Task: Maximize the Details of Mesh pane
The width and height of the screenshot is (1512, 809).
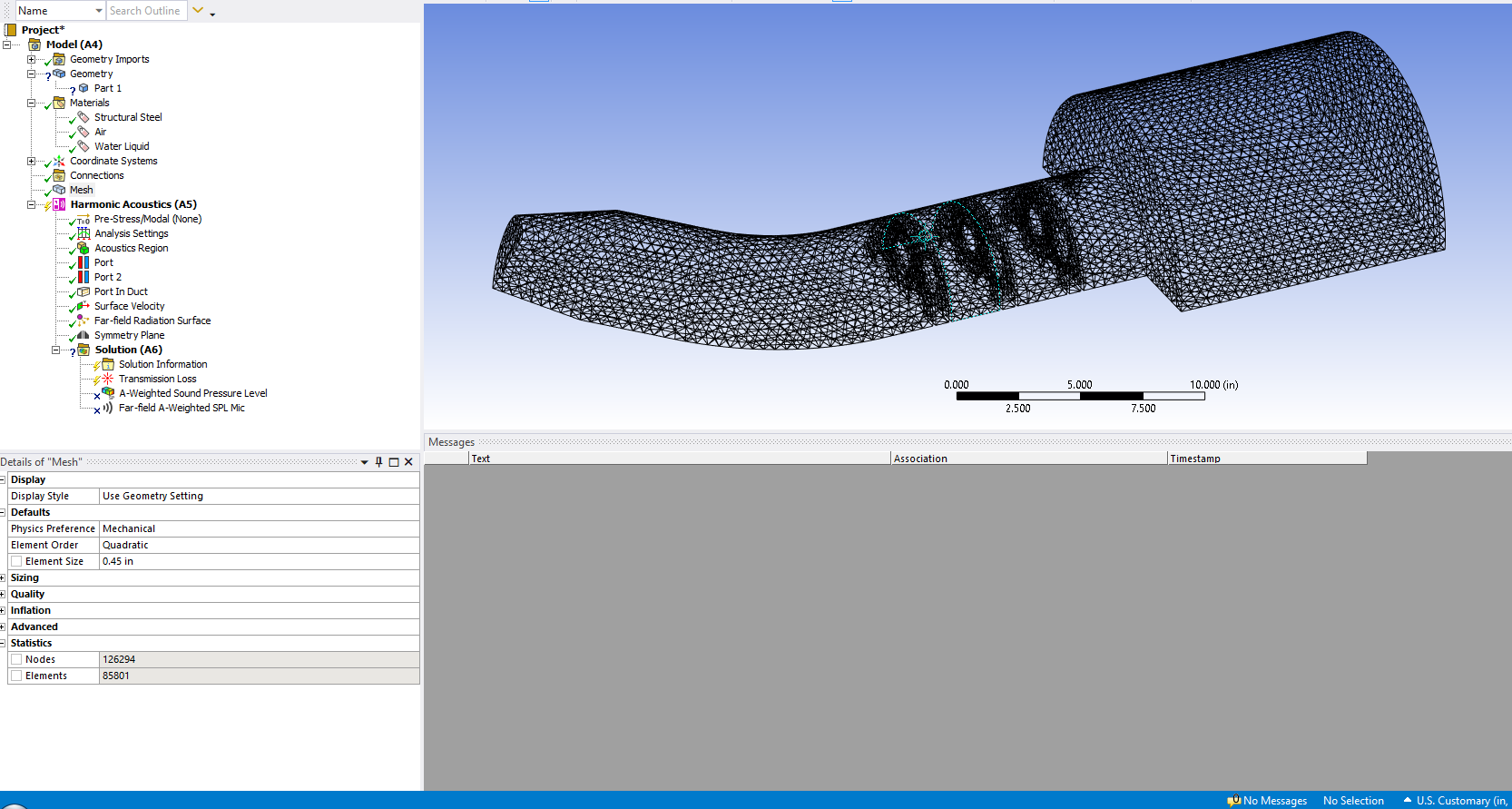Action: 394,462
